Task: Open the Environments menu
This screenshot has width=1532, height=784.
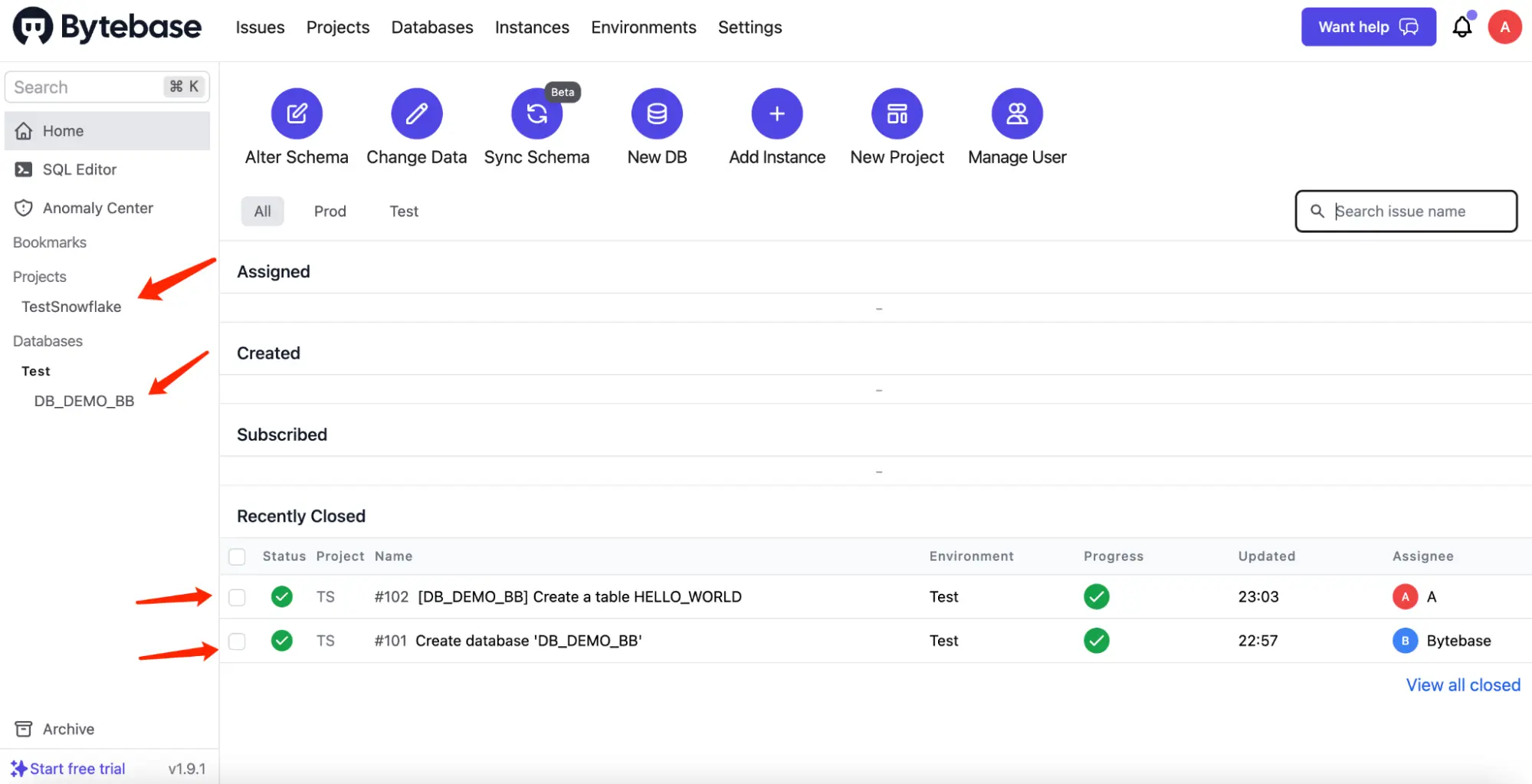Action: click(x=644, y=27)
